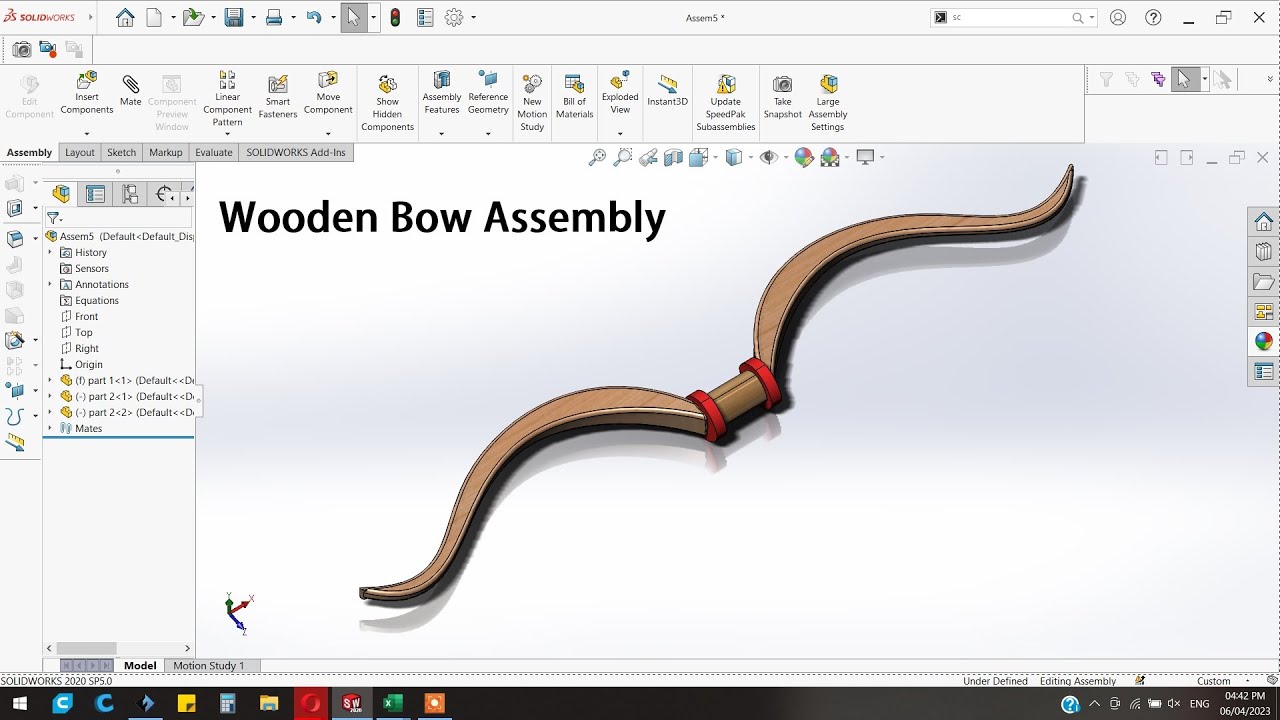The height and width of the screenshot is (720, 1280).
Task: Open the Reference Geometry dropdown arrow
Action: 488,133
